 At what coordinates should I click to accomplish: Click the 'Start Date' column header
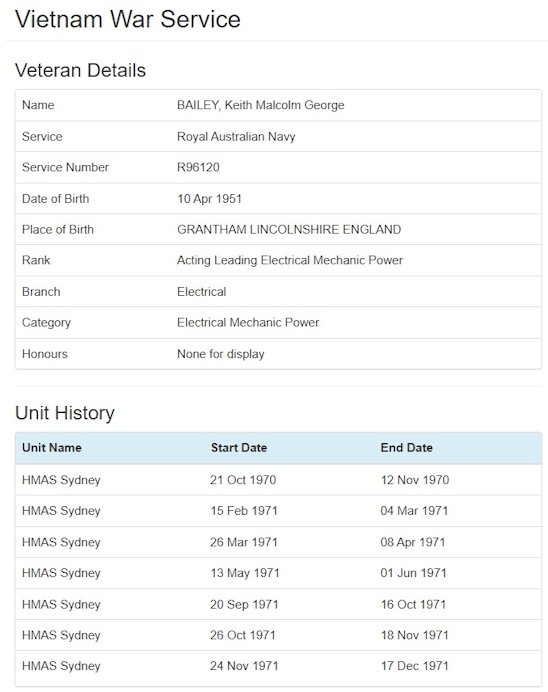(239, 448)
